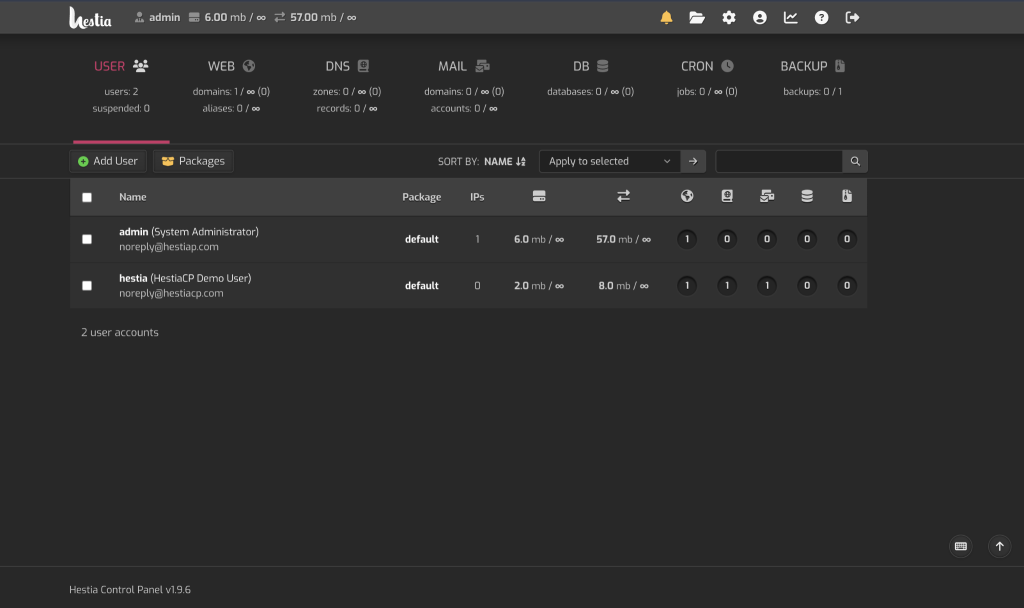Click the disk column header icon
This screenshot has width=1024, height=608.
[x=539, y=196]
